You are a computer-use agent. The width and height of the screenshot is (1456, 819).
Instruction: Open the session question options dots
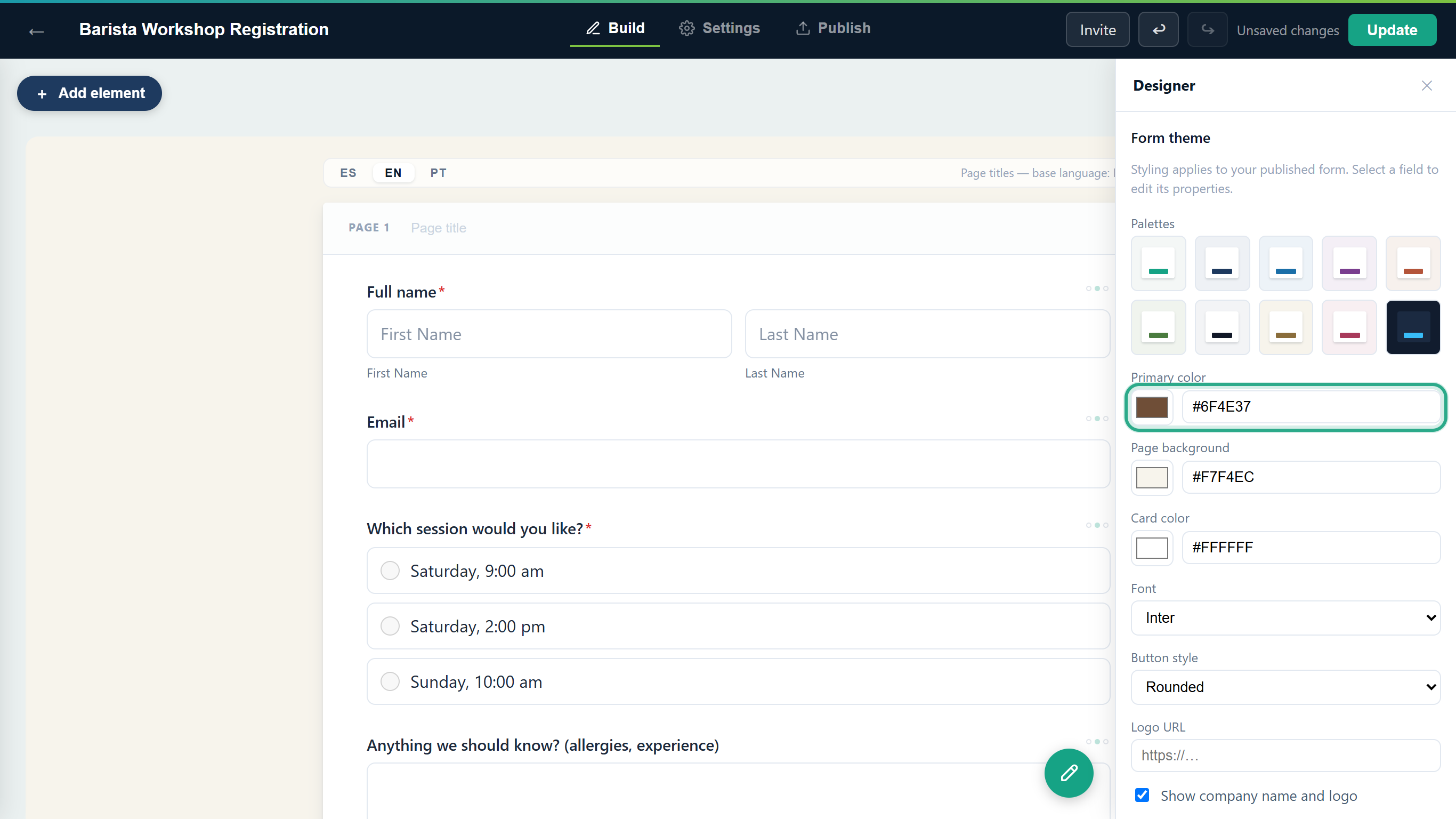coord(1096,525)
